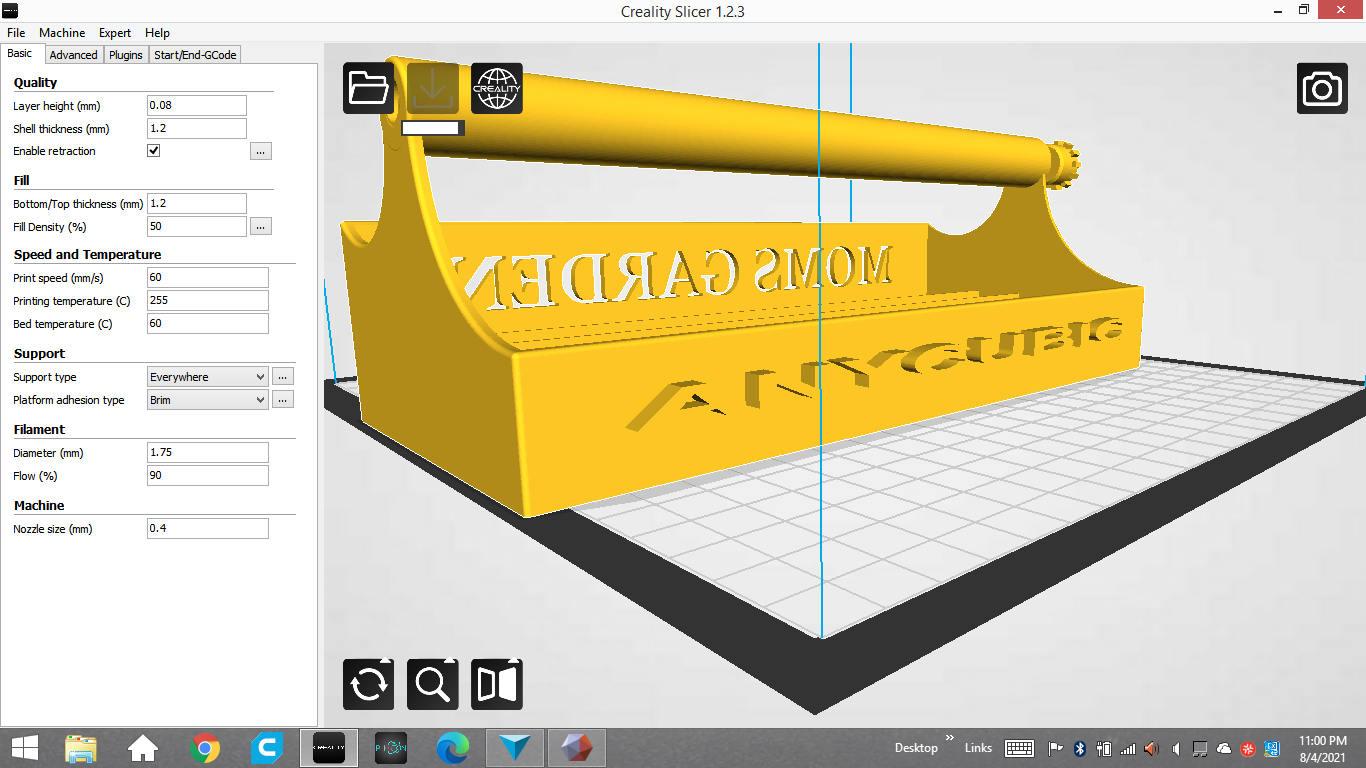The height and width of the screenshot is (768, 1366).
Task: Open the blue triangle app in the taskbar
Action: (516, 748)
